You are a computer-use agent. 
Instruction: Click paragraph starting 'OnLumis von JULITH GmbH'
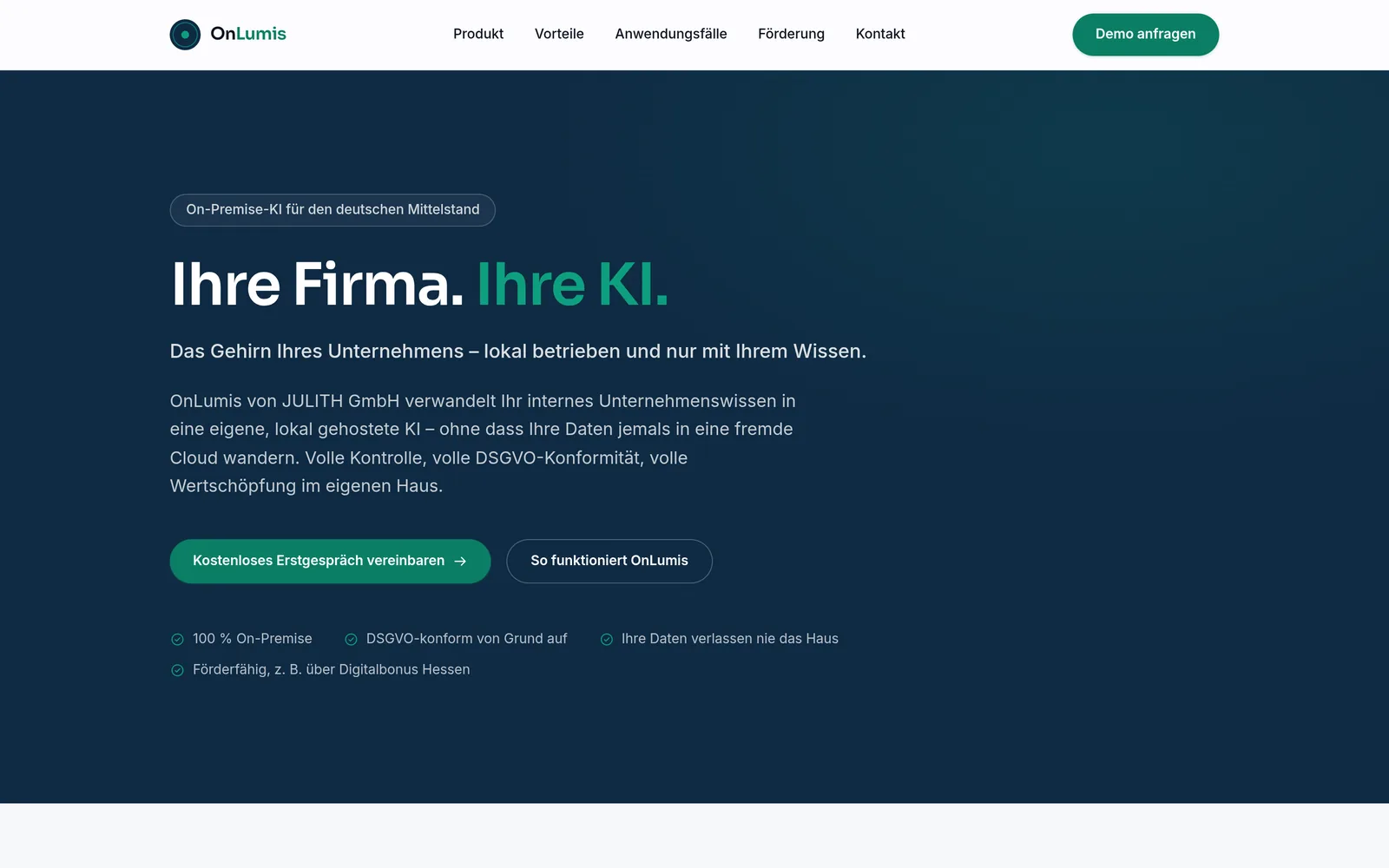pyautogui.click(x=483, y=444)
